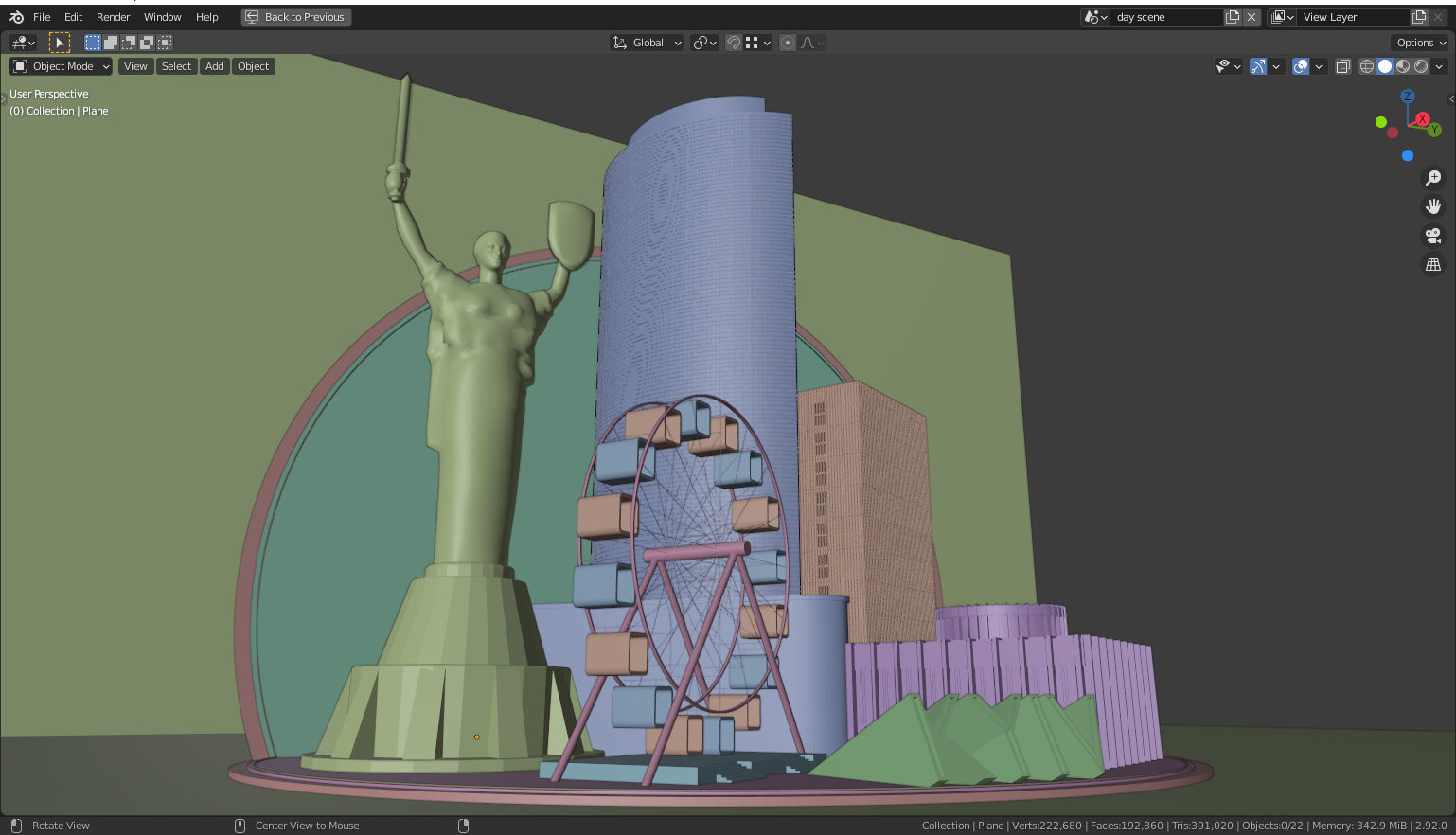Screen dimensions: 1456x835
Task: Click the 'Center View to Mouse' status hint
Action: (308, 826)
